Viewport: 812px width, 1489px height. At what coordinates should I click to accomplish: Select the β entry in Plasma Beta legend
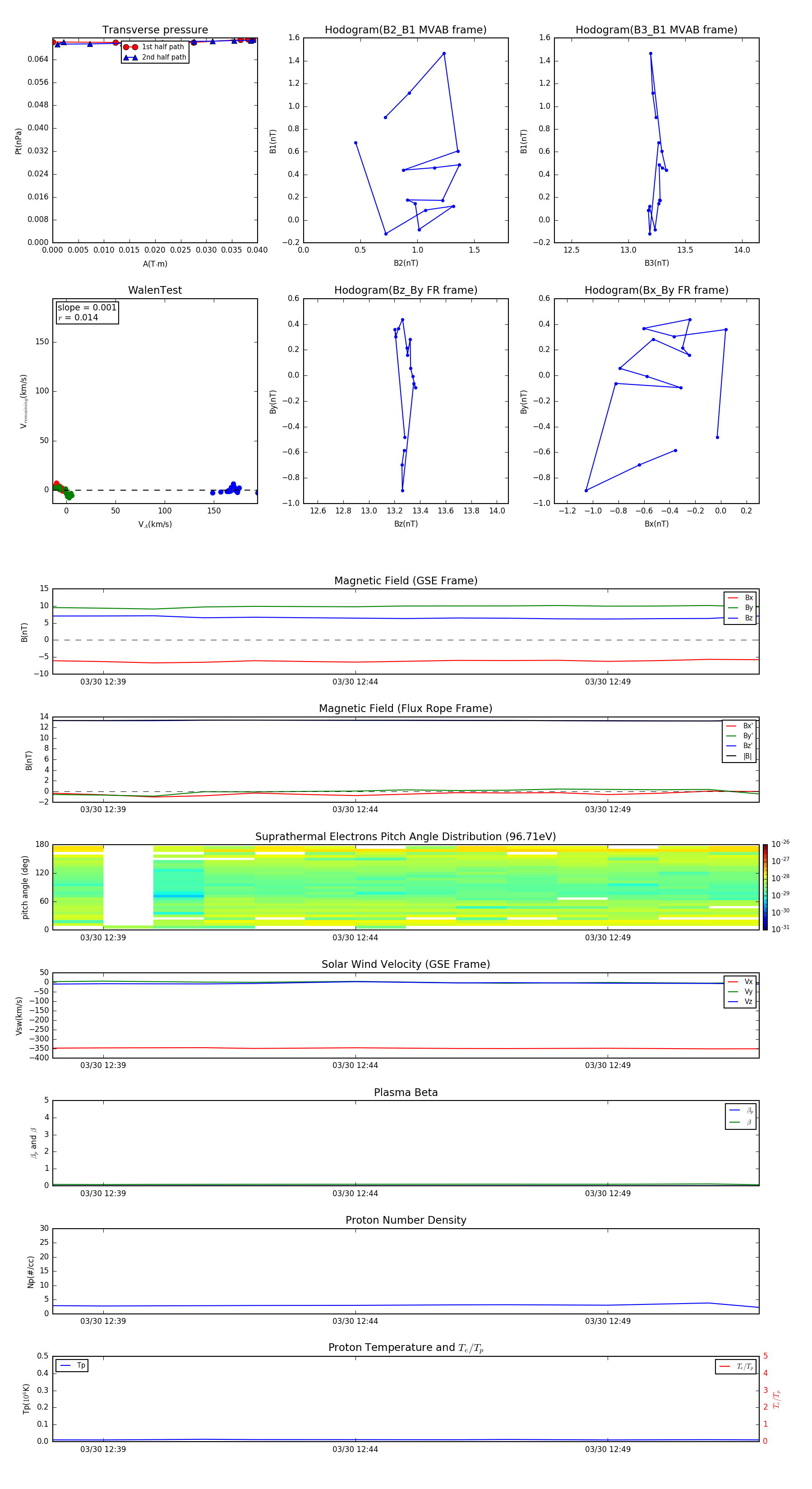point(741,1123)
